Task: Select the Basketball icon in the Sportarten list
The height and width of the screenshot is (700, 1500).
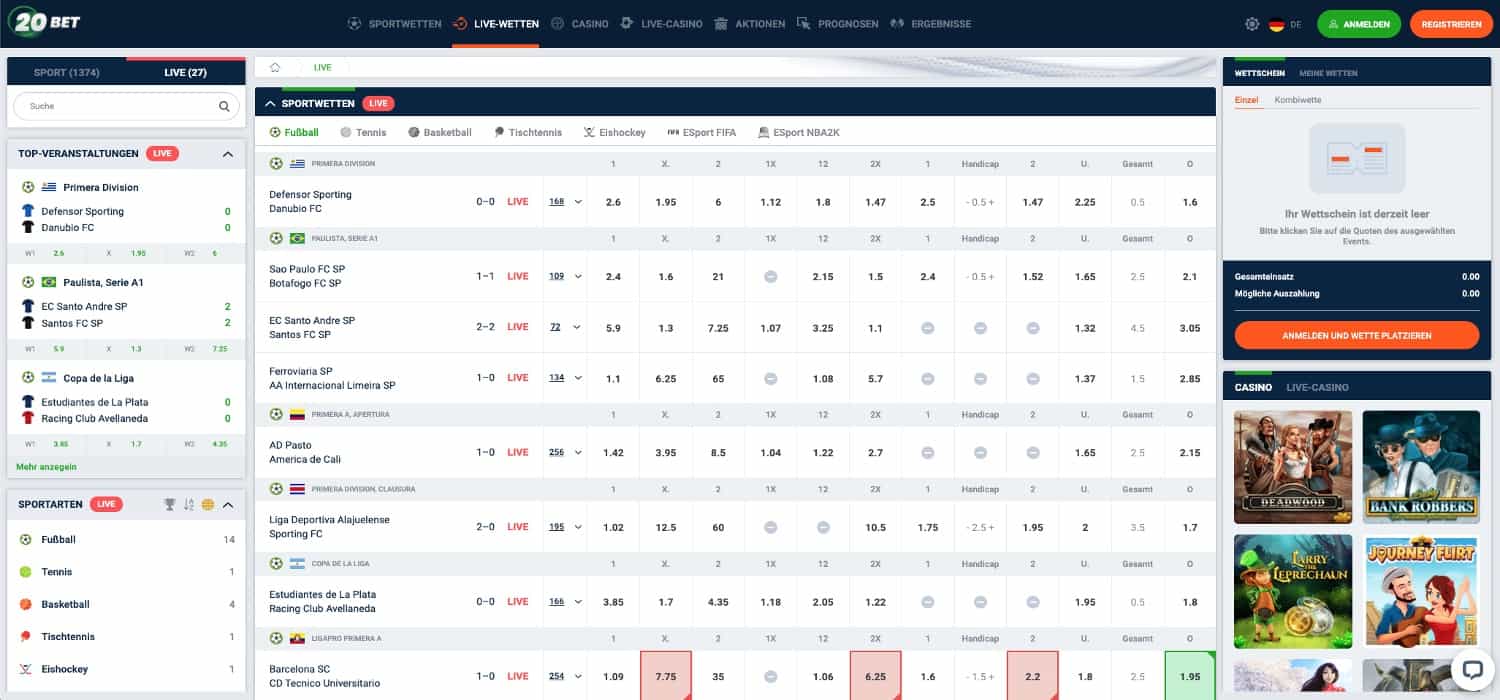Action: pyautogui.click(x=26, y=605)
